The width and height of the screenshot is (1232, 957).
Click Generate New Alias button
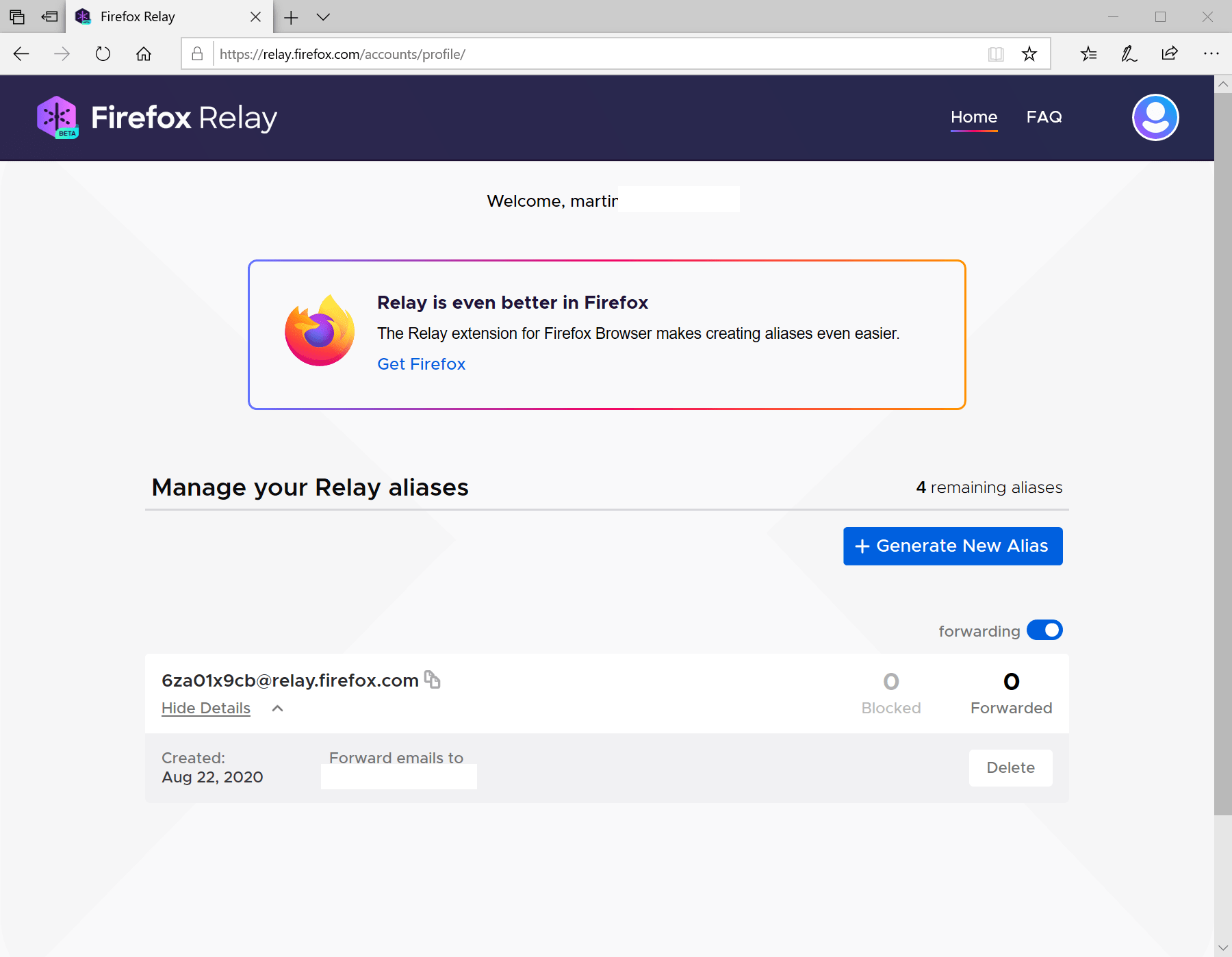coord(953,546)
